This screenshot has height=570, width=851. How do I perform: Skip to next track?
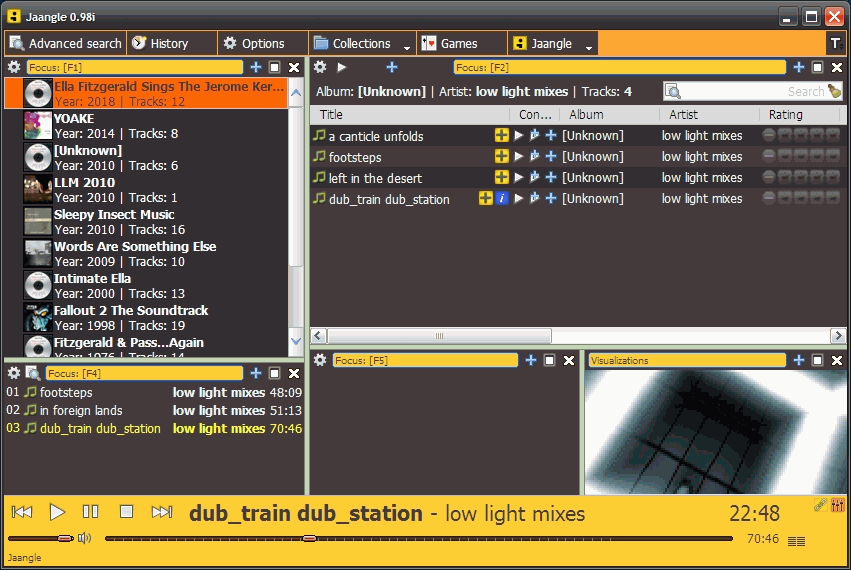162,511
